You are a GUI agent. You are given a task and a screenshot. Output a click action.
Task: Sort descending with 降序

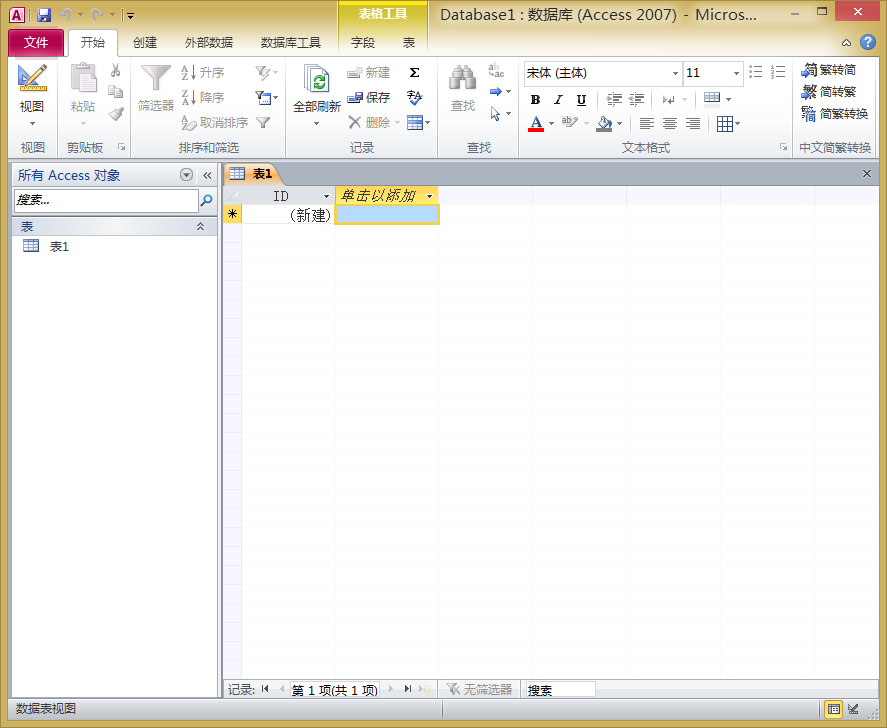pos(203,97)
